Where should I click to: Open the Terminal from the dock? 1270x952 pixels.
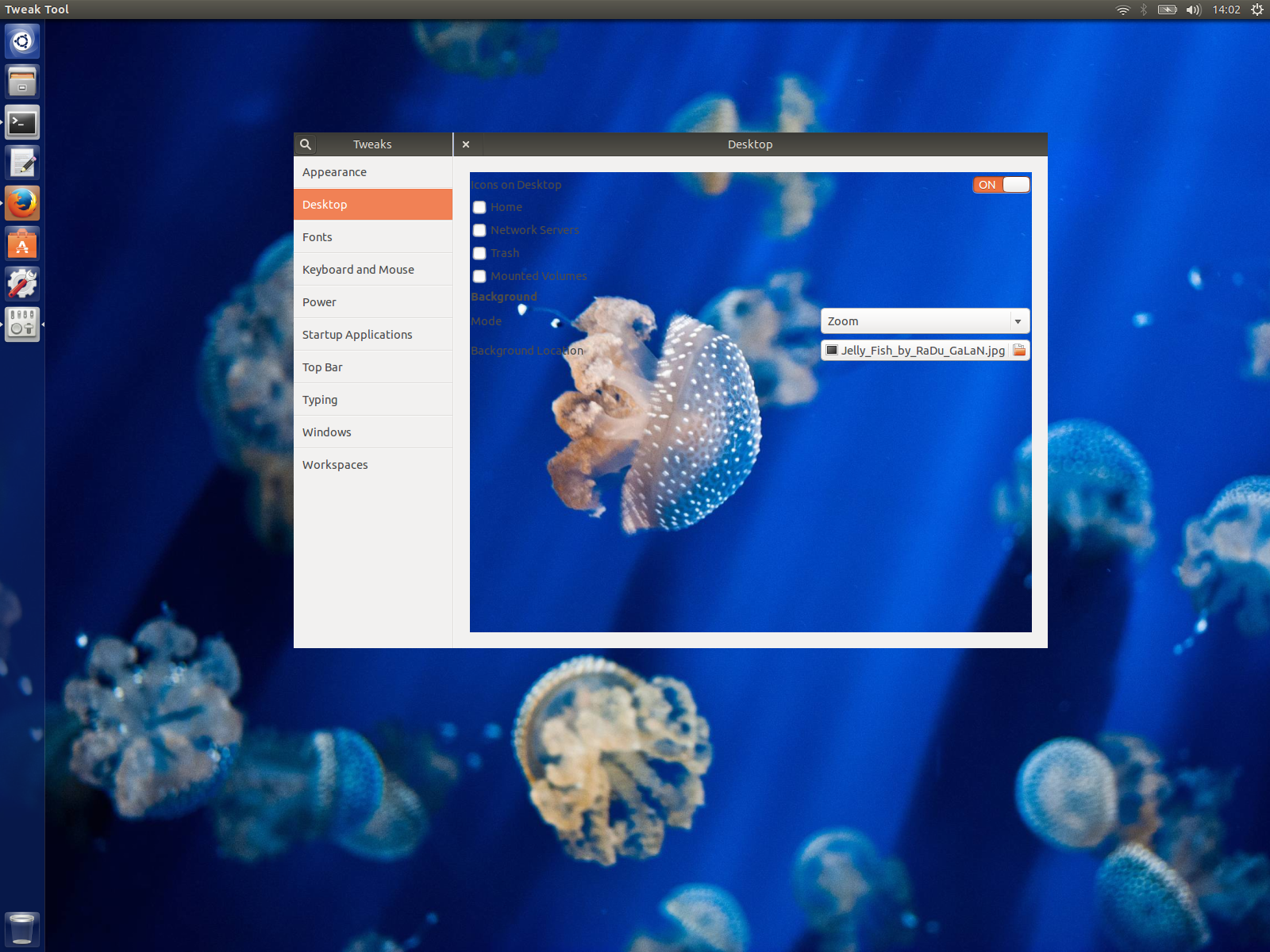click(22, 122)
